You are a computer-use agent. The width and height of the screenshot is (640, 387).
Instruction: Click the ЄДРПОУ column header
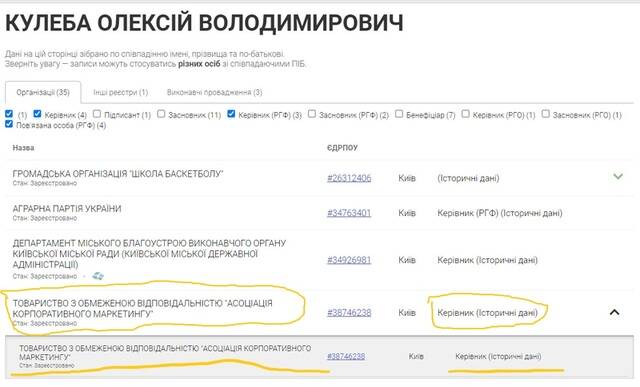[342, 148]
